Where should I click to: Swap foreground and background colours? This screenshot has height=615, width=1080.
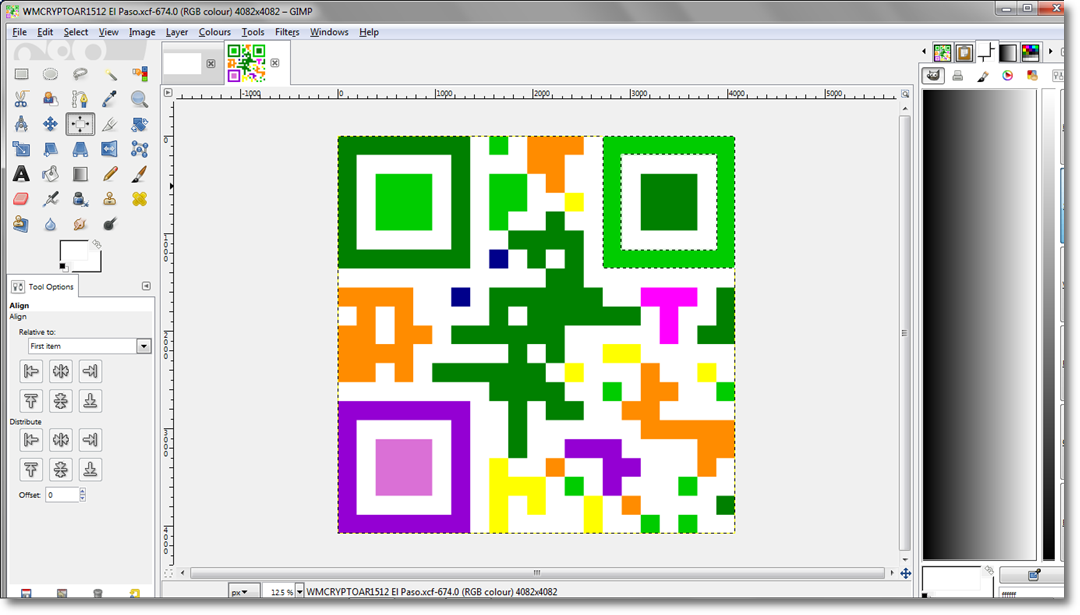pos(96,244)
